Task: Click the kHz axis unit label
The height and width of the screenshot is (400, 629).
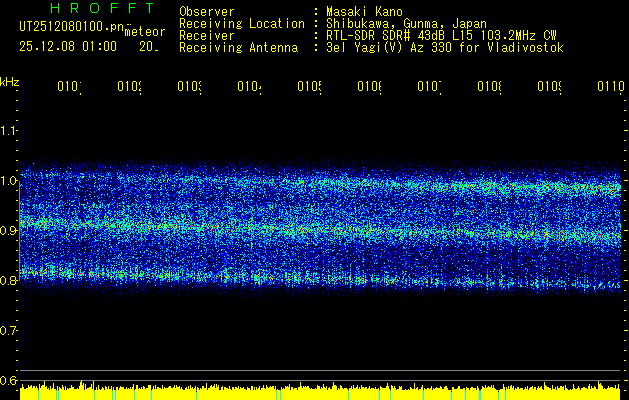Action: click(10, 81)
